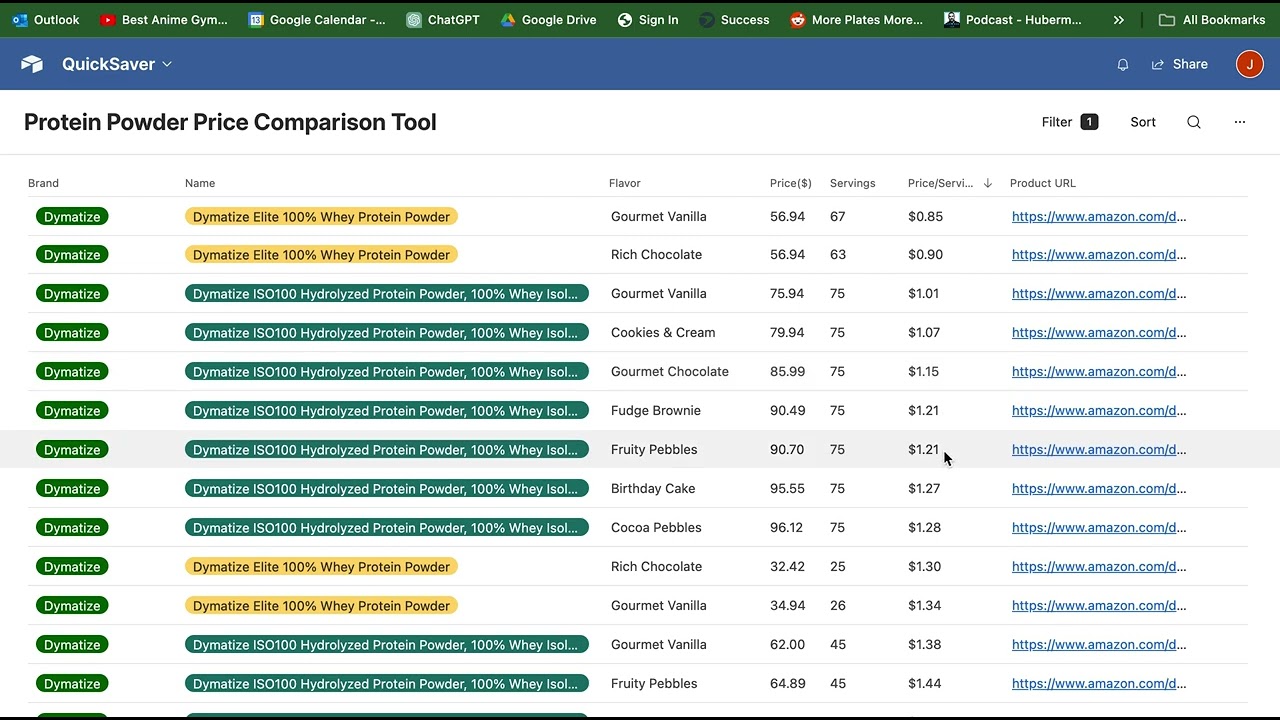The image size is (1280, 720).
Task: Click the Flavor column header
Action: [x=625, y=183]
